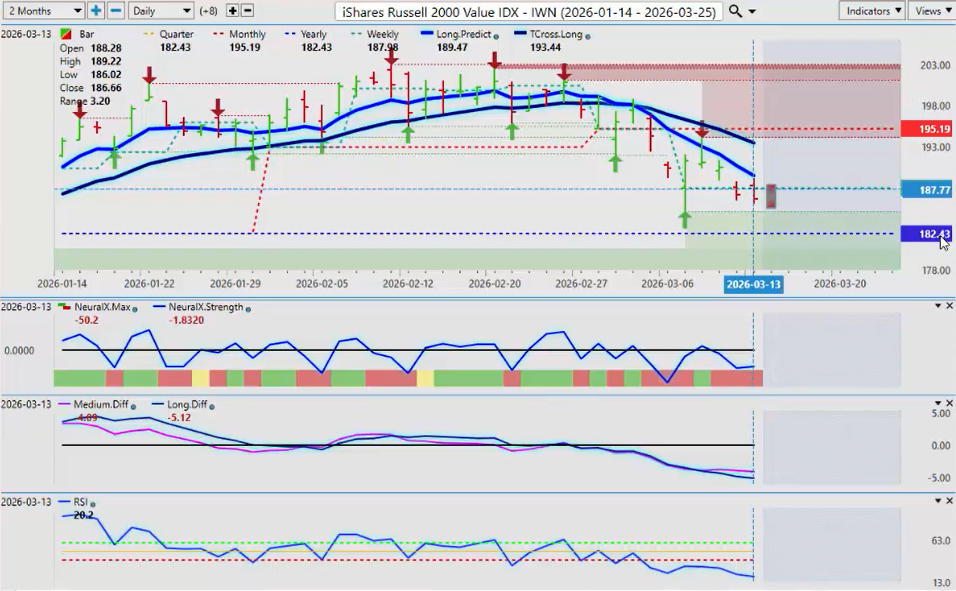
Task: Click the black minus bar spacing button
Action: (x=247, y=10)
